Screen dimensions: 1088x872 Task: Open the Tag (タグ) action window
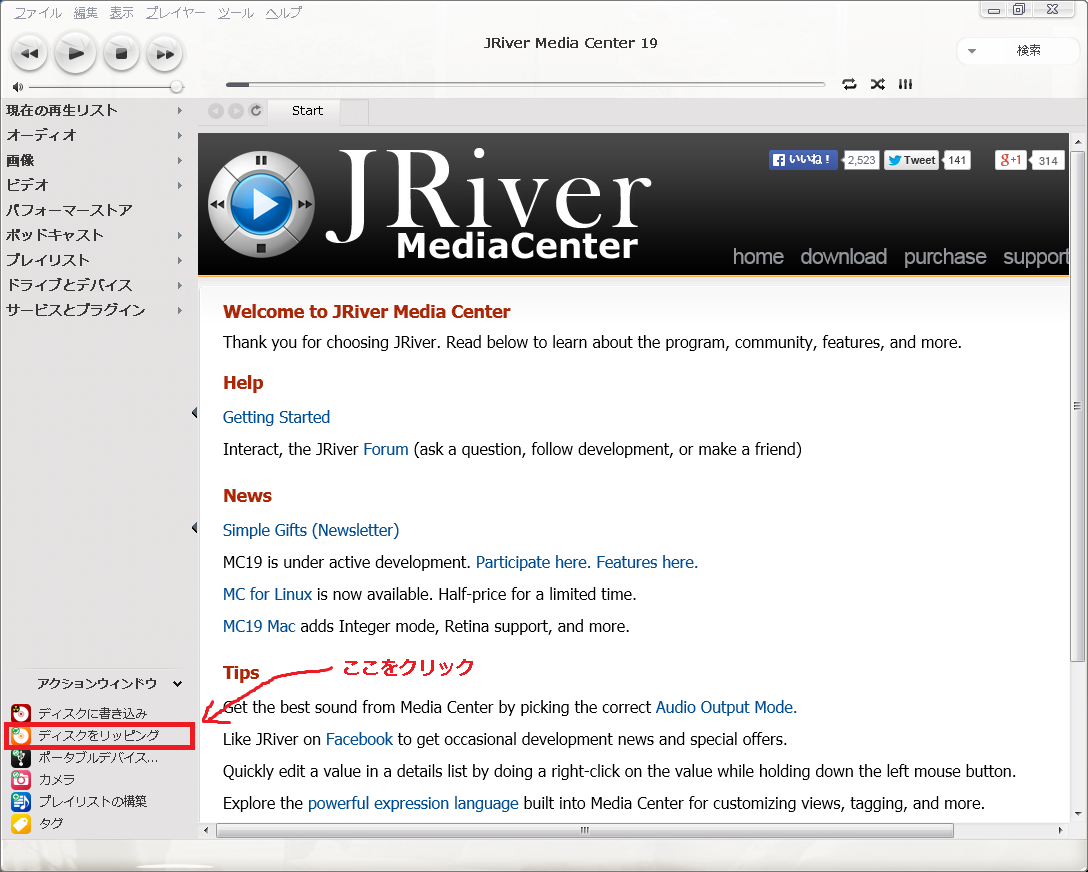(50, 823)
